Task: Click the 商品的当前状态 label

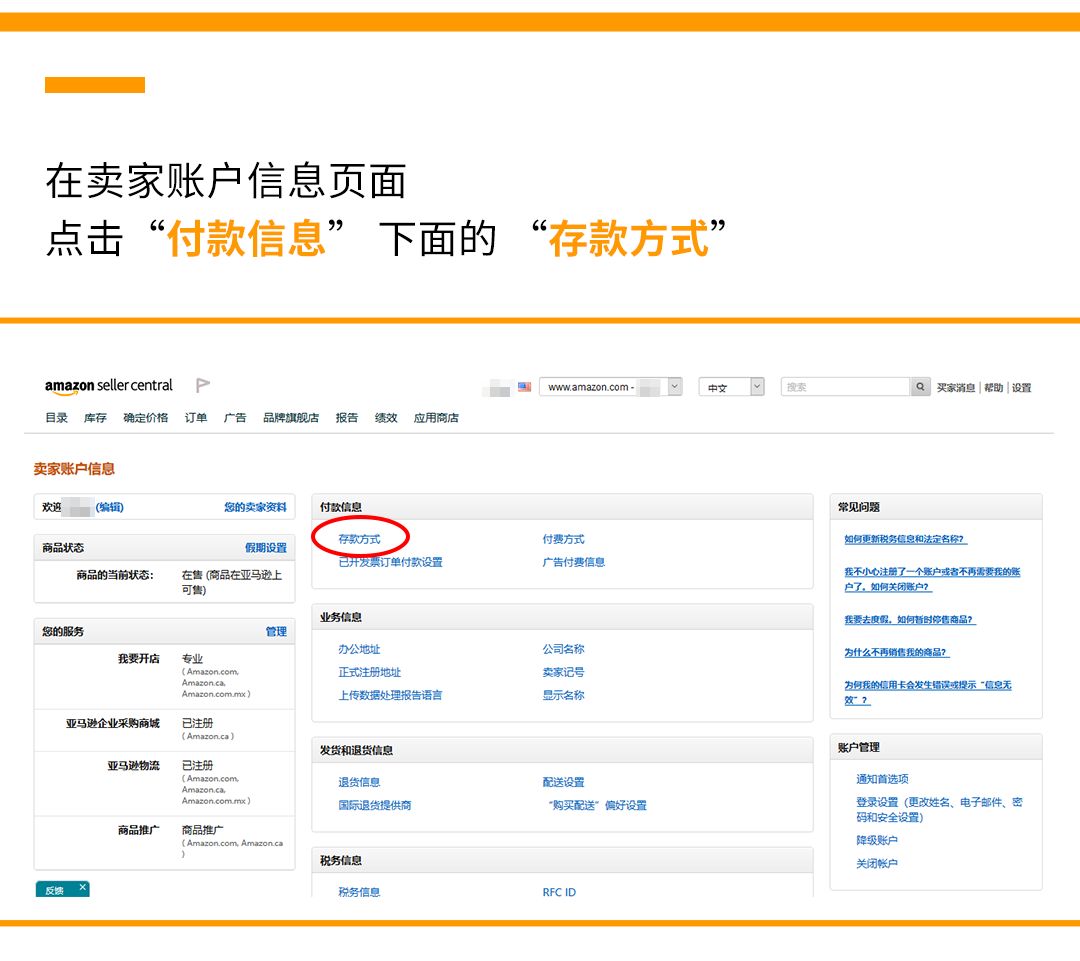Action: point(115,575)
